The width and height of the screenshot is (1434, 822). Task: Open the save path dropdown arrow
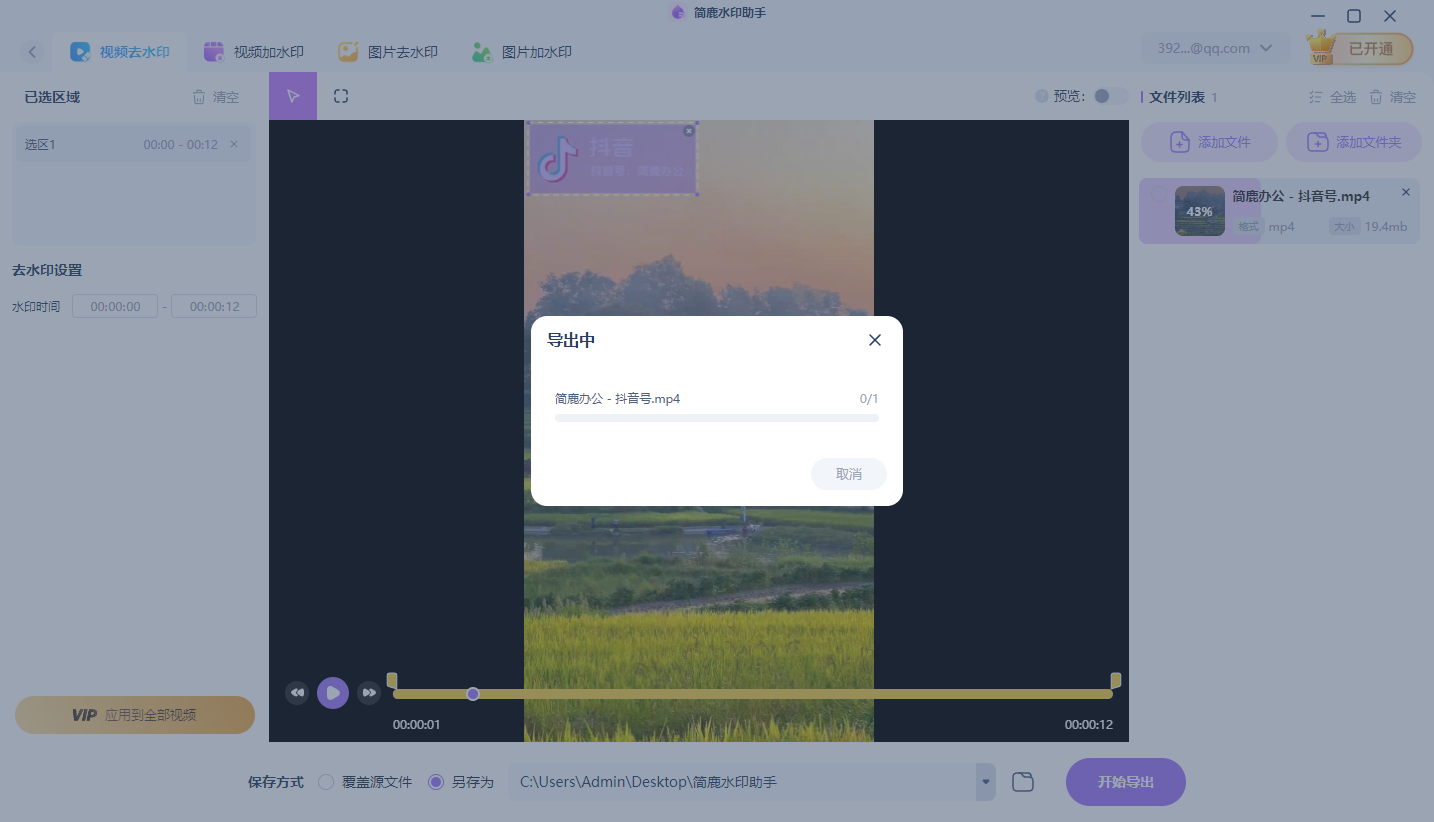984,781
